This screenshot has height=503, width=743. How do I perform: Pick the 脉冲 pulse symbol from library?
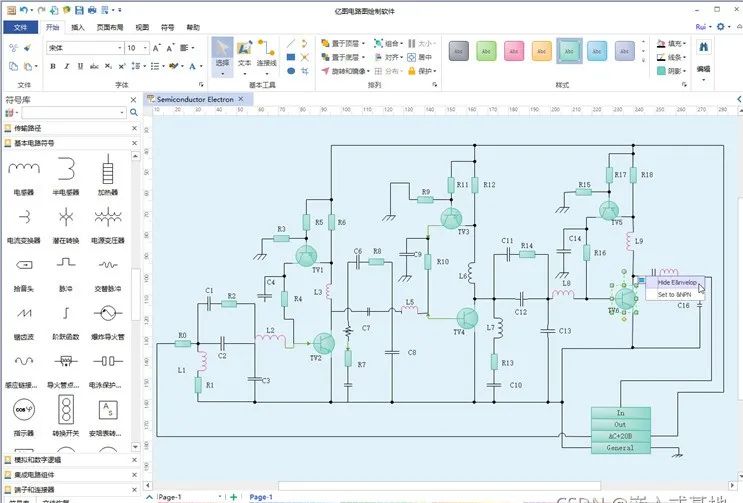pyautogui.click(x=66, y=272)
